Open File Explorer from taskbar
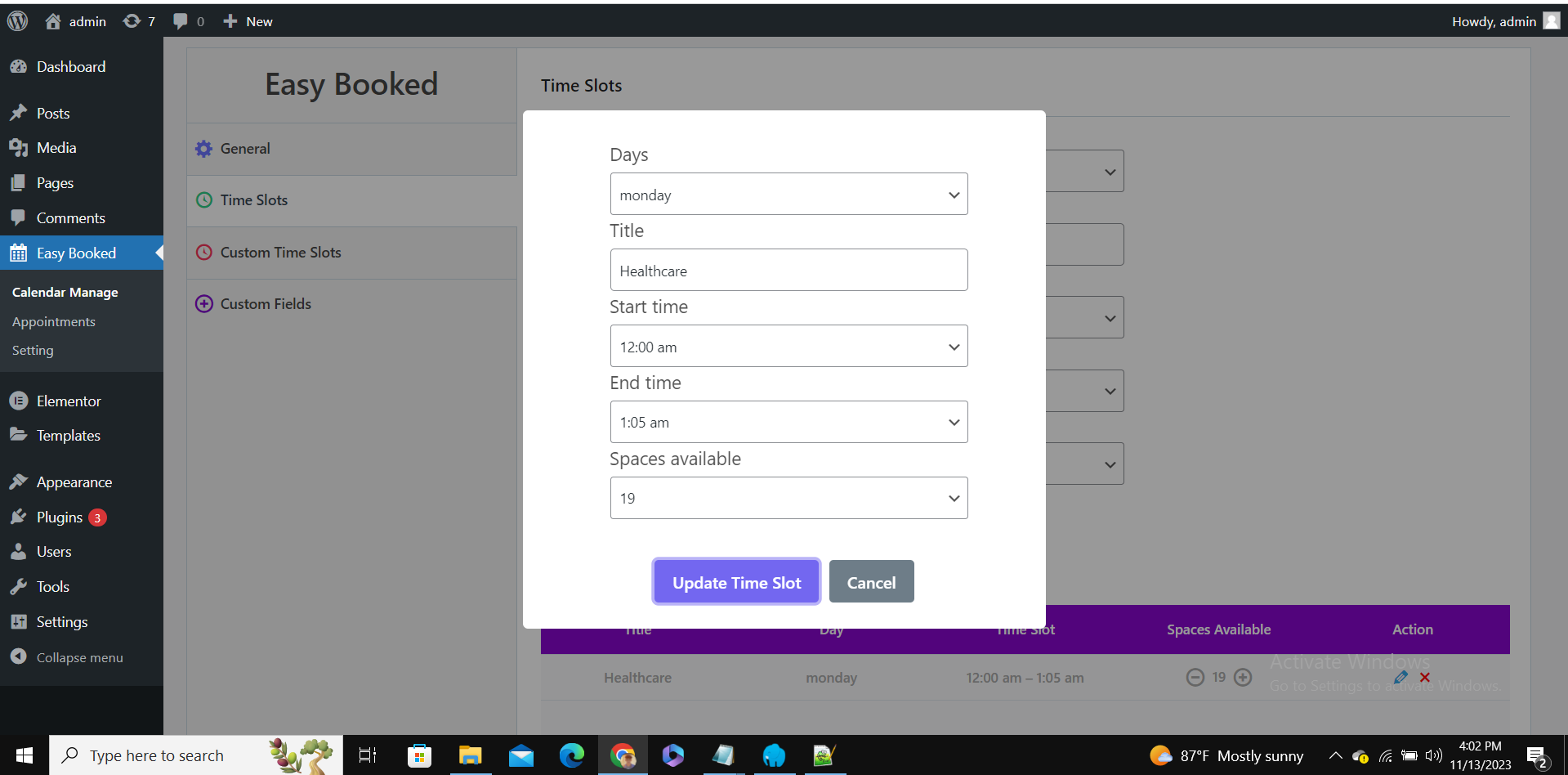 click(471, 755)
